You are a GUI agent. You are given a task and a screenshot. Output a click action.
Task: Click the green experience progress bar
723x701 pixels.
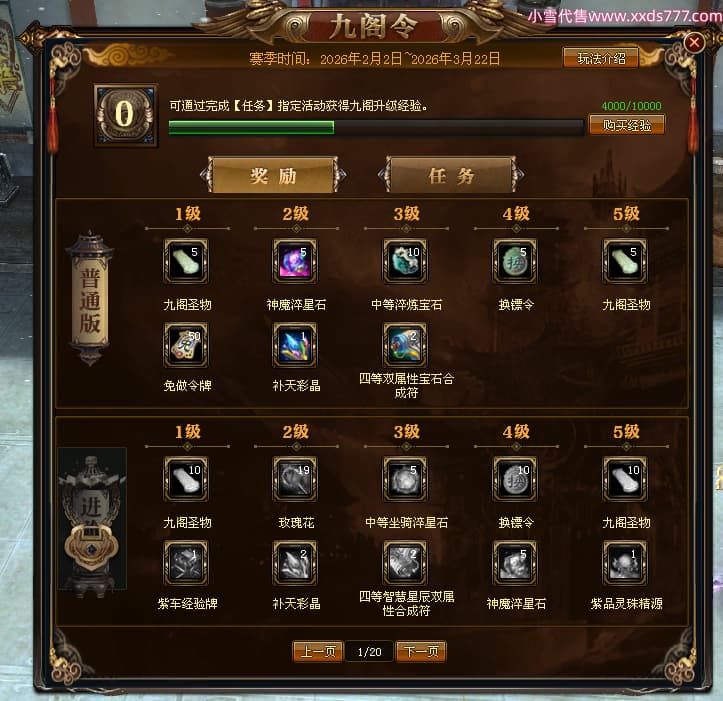[376, 127]
